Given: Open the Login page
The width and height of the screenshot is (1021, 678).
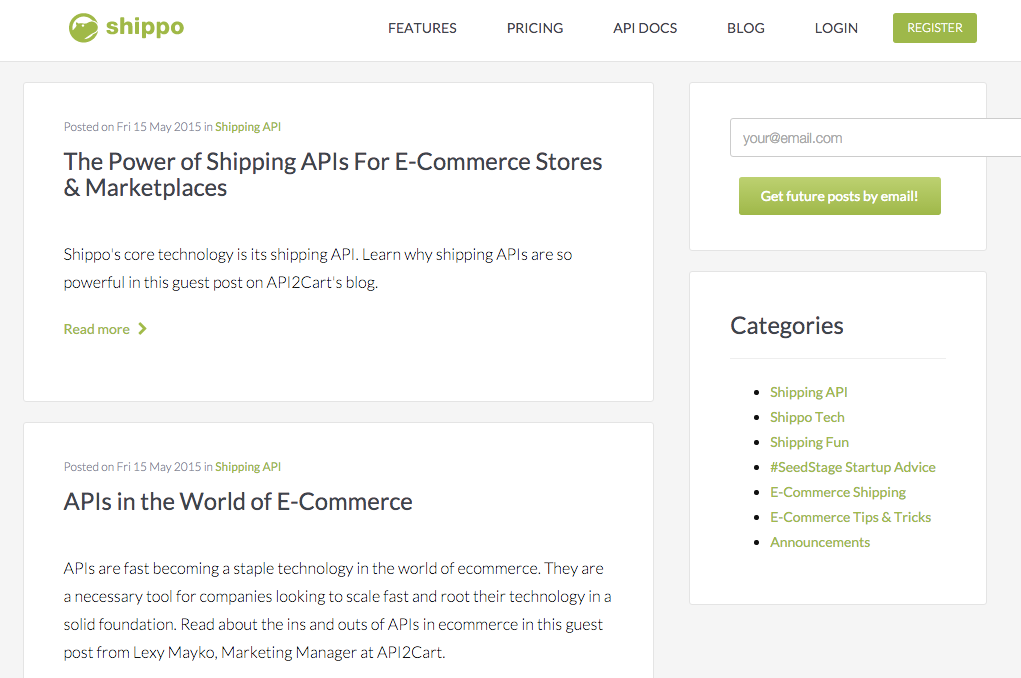Looking at the screenshot, I should click(x=836, y=28).
